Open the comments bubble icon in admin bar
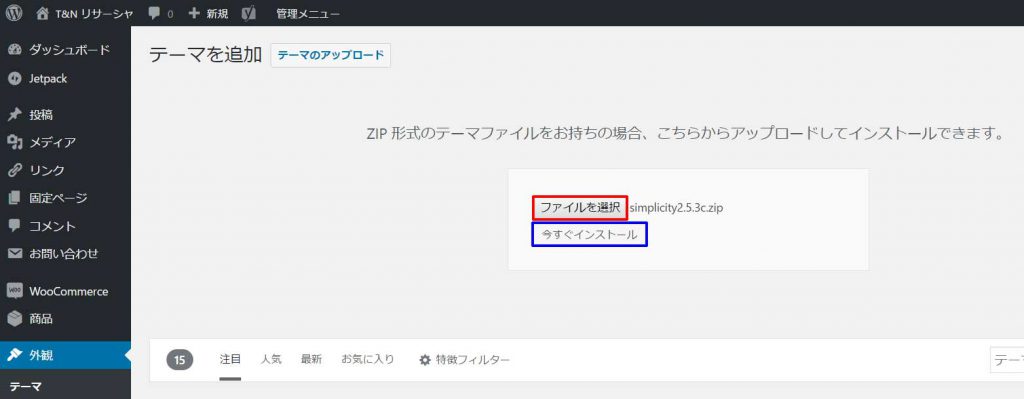1024x399 pixels. click(x=154, y=13)
